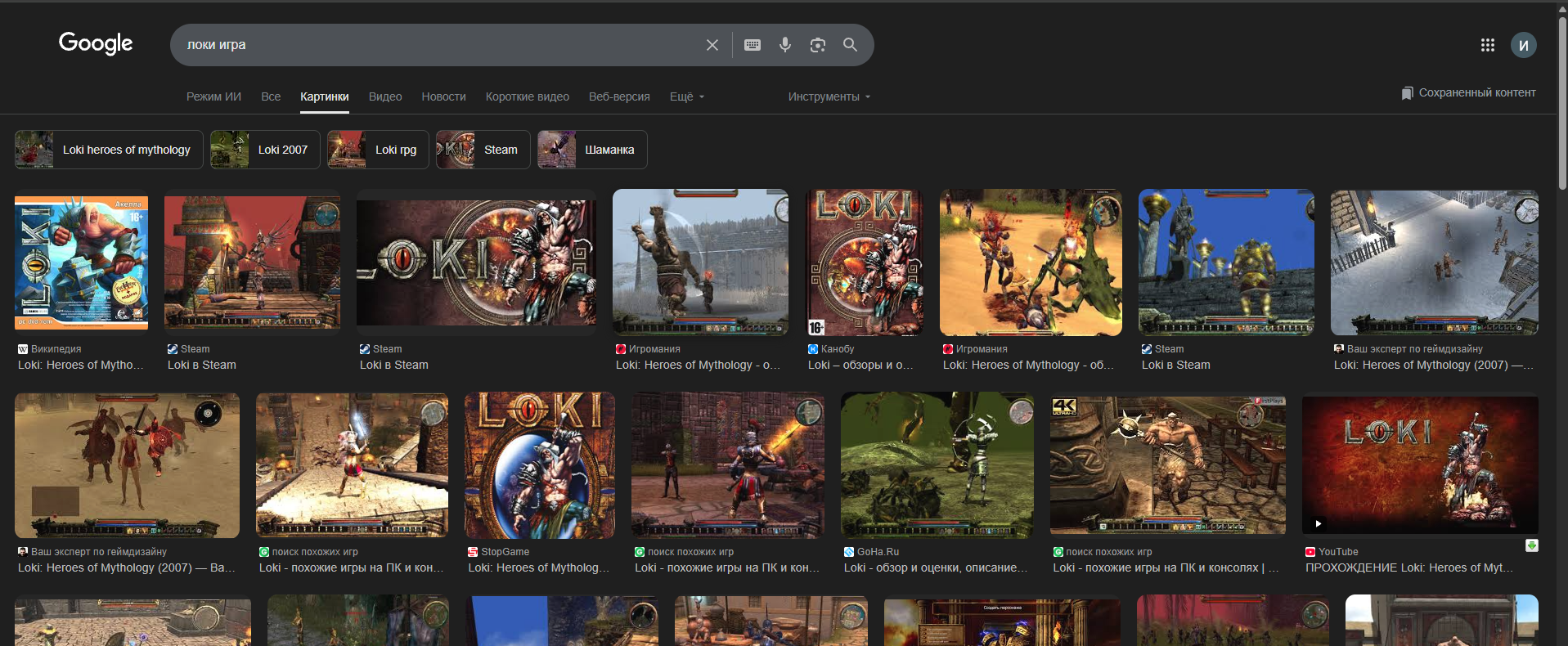1568x646 pixels.
Task: Switch to the Видео tab
Action: coord(385,96)
